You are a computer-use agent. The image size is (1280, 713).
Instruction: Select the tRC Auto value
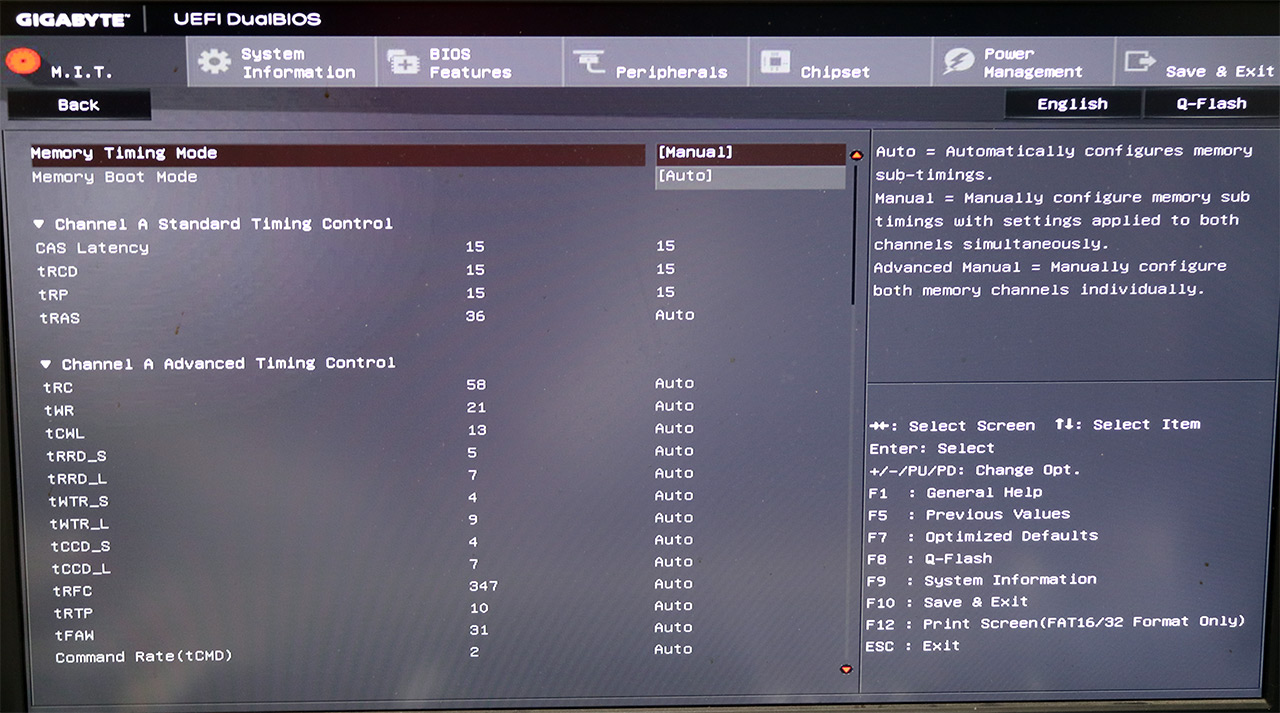[x=675, y=384]
